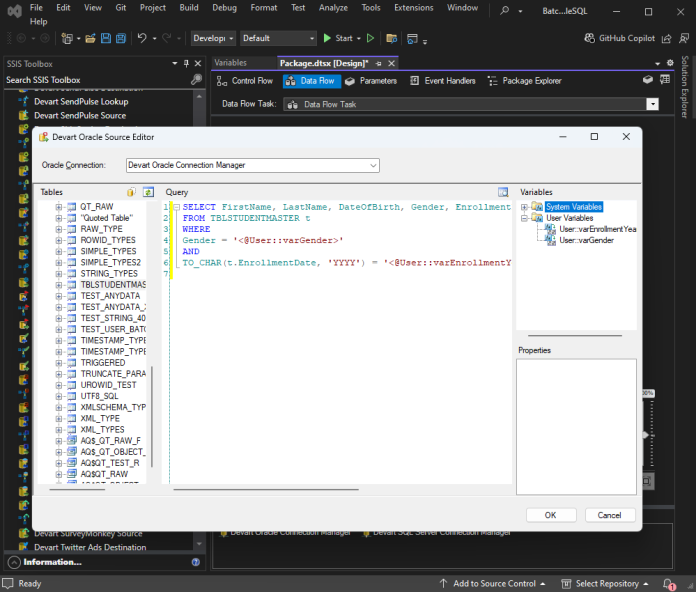The image size is (696, 592).
Task: Collapse the User Variables node
Action: [525, 218]
